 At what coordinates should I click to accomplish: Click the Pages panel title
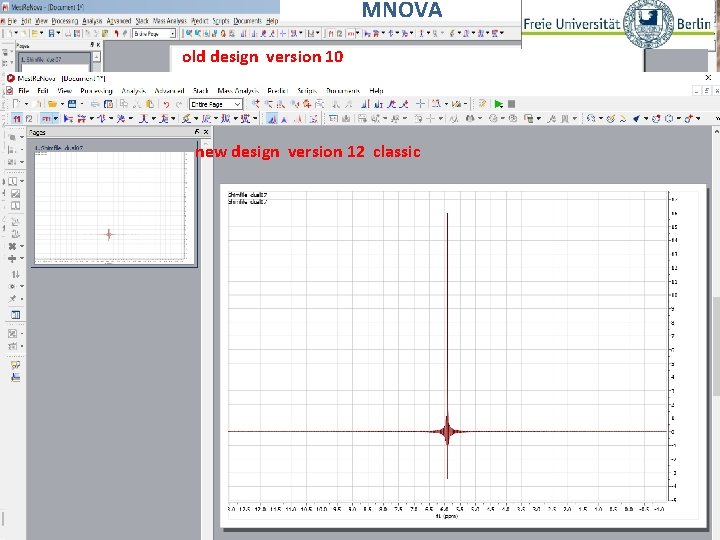tap(37, 132)
